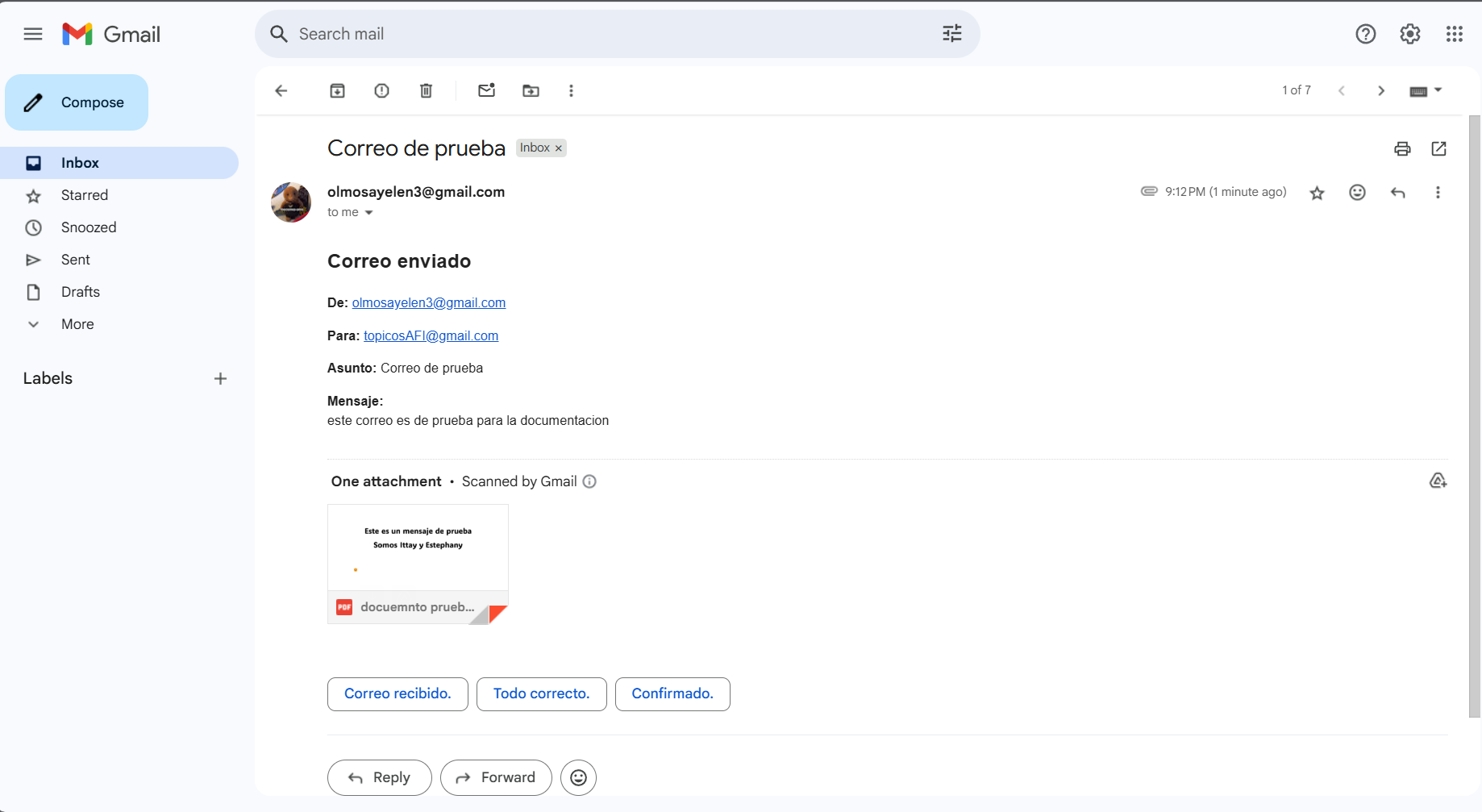Click the 'Labels' heading in the sidebar

(x=48, y=378)
